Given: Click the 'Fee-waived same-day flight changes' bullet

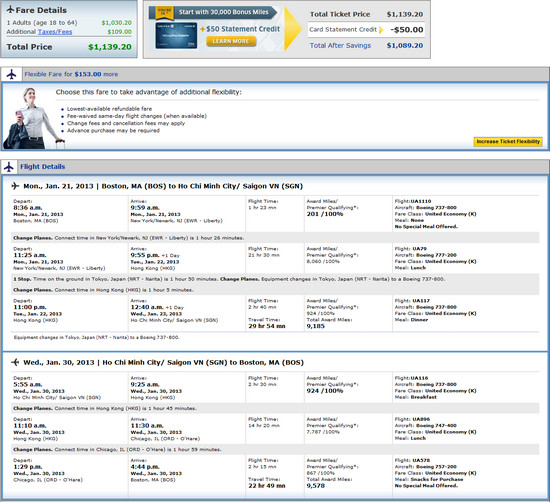Looking at the screenshot, I should 137,116.
